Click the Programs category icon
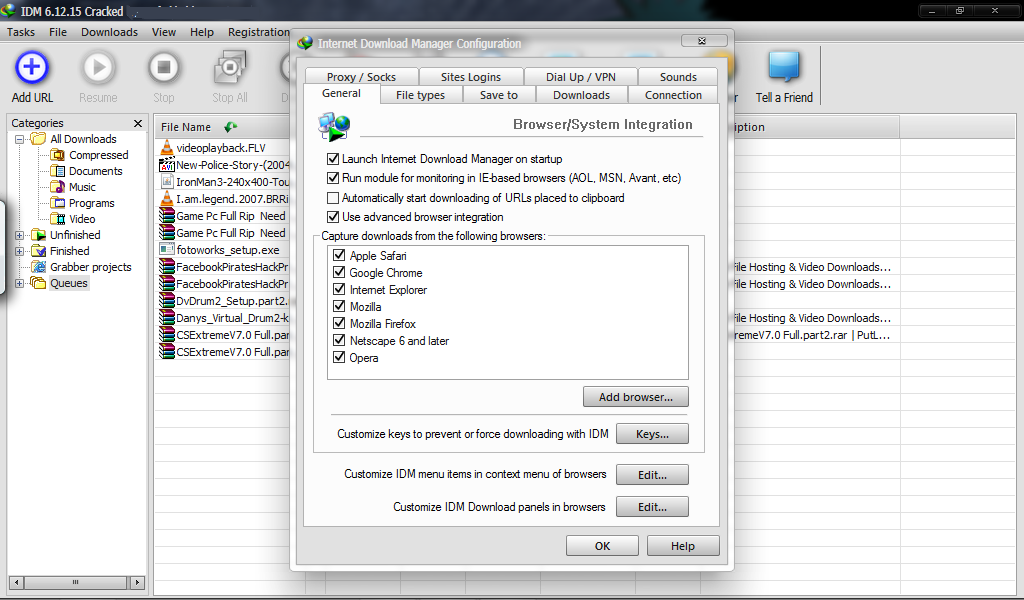Image resolution: width=1024 pixels, height=600 pixels. pos(58,203)
